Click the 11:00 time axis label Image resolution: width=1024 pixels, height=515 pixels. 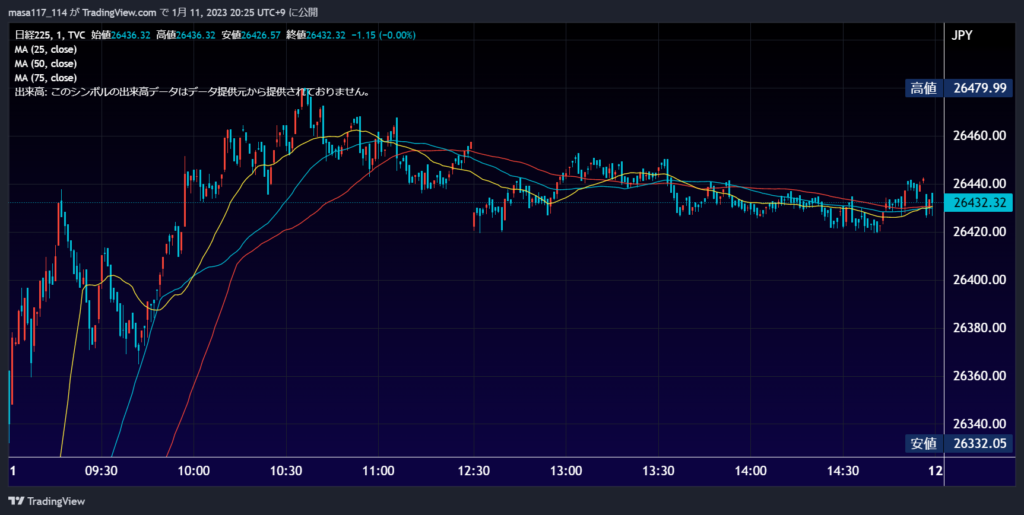379,471
